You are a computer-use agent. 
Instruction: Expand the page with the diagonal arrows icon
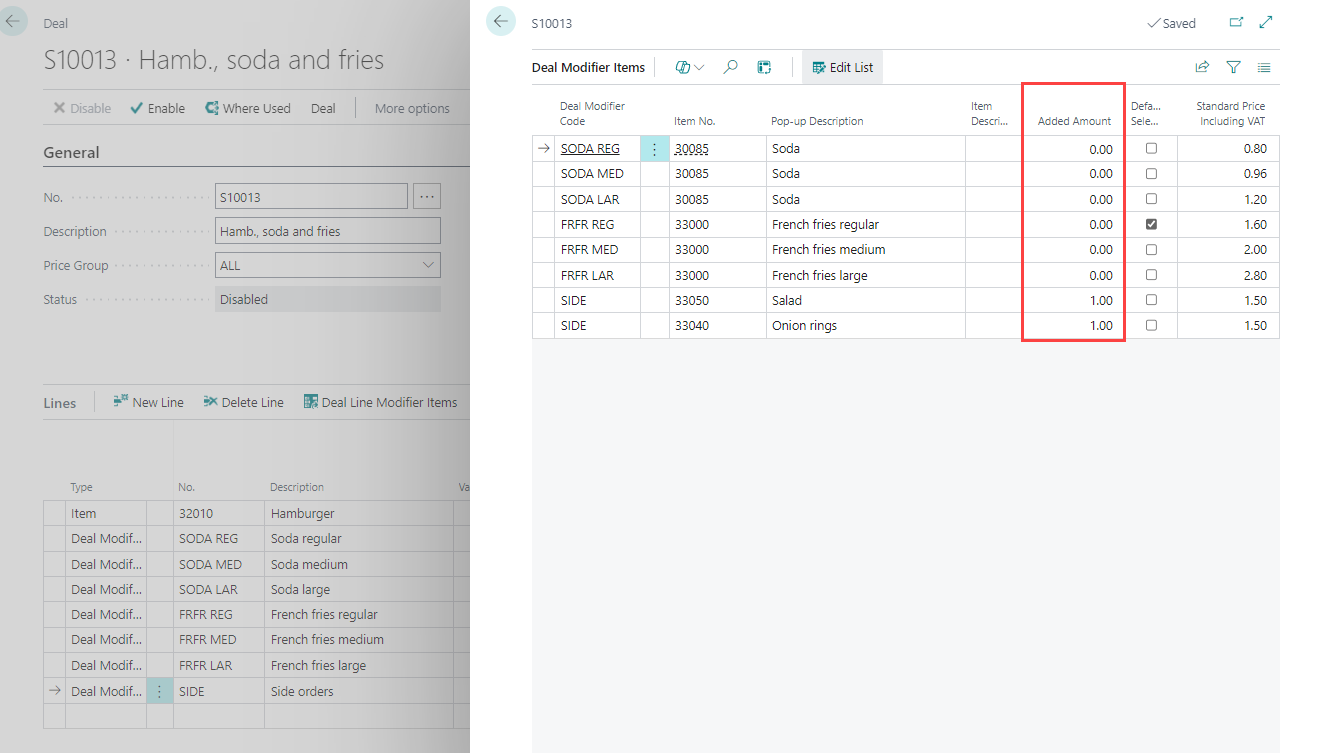pos(1266,22)
